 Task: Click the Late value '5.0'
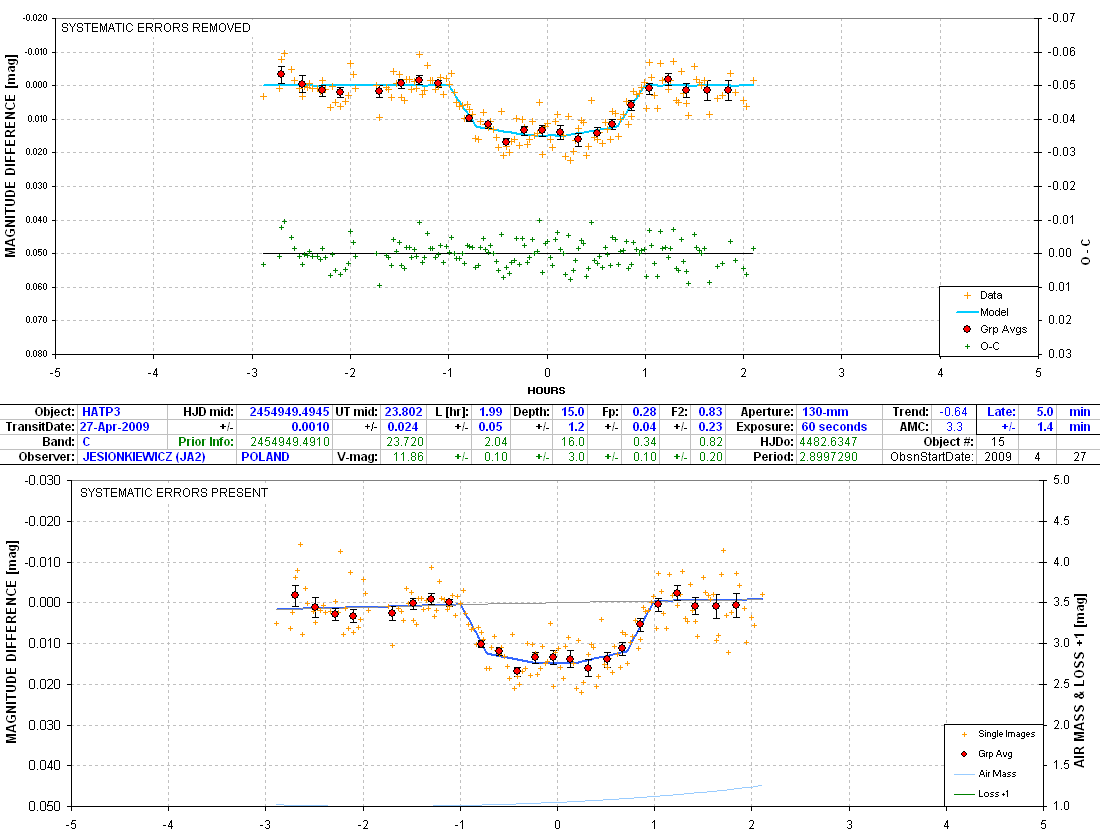pyautogui.click(x=1045, y=412)
